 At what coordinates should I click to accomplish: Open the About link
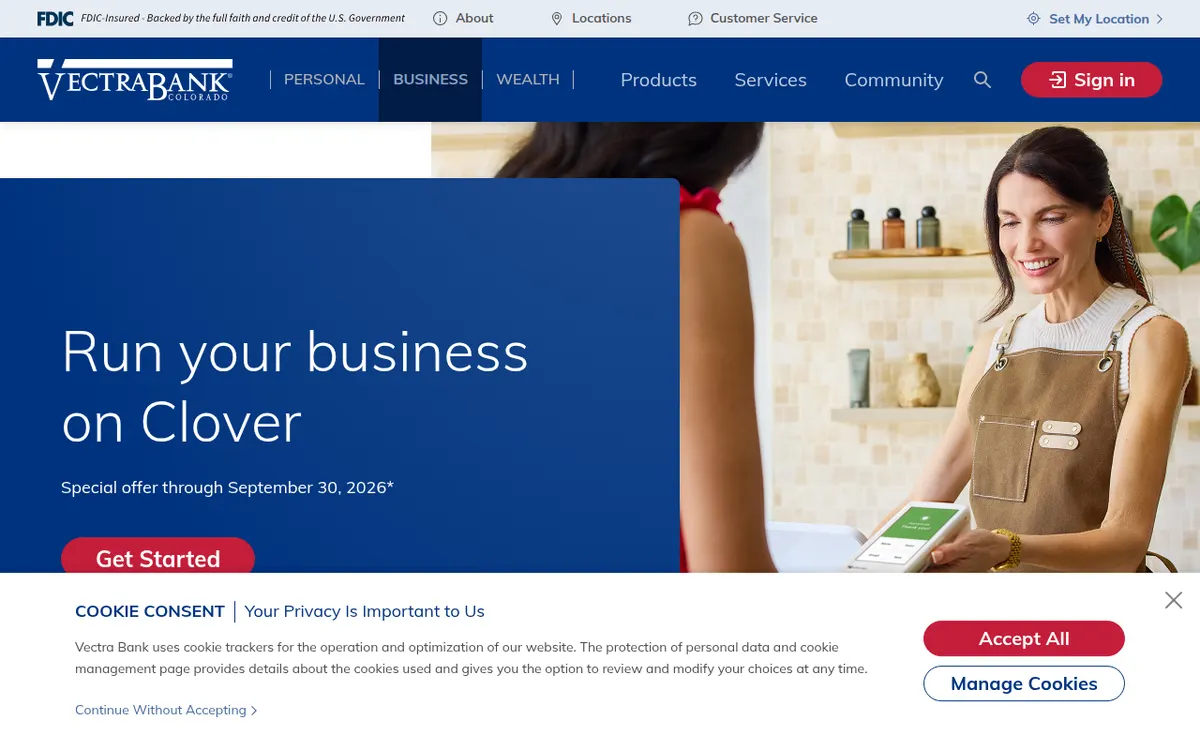pyautogui.click(x=474, y=18)
